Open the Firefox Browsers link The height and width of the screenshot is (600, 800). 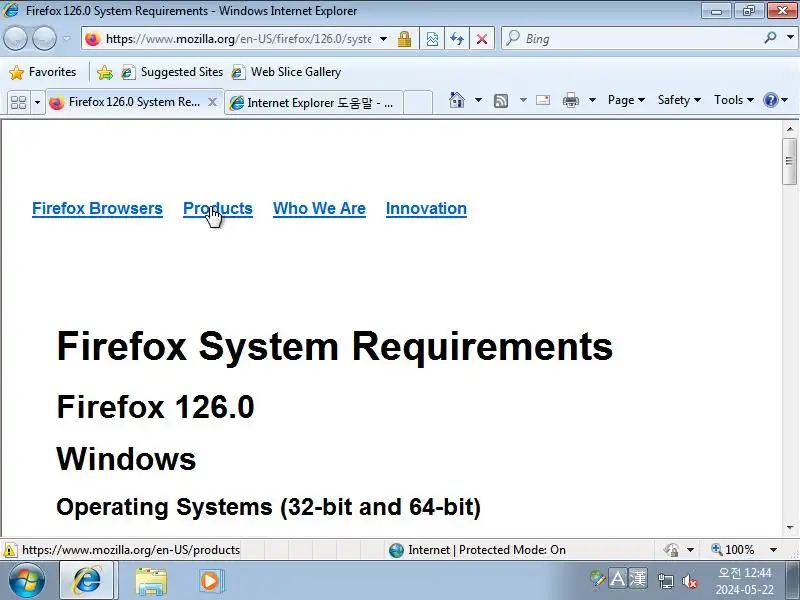point(97,209)
